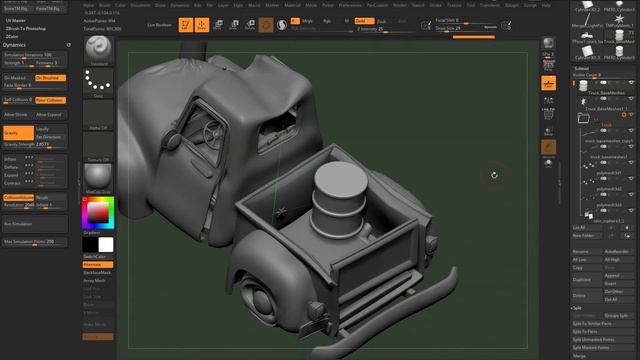Open the UV Master plugin section
This screenshot has width=640, height=360.
16,20
